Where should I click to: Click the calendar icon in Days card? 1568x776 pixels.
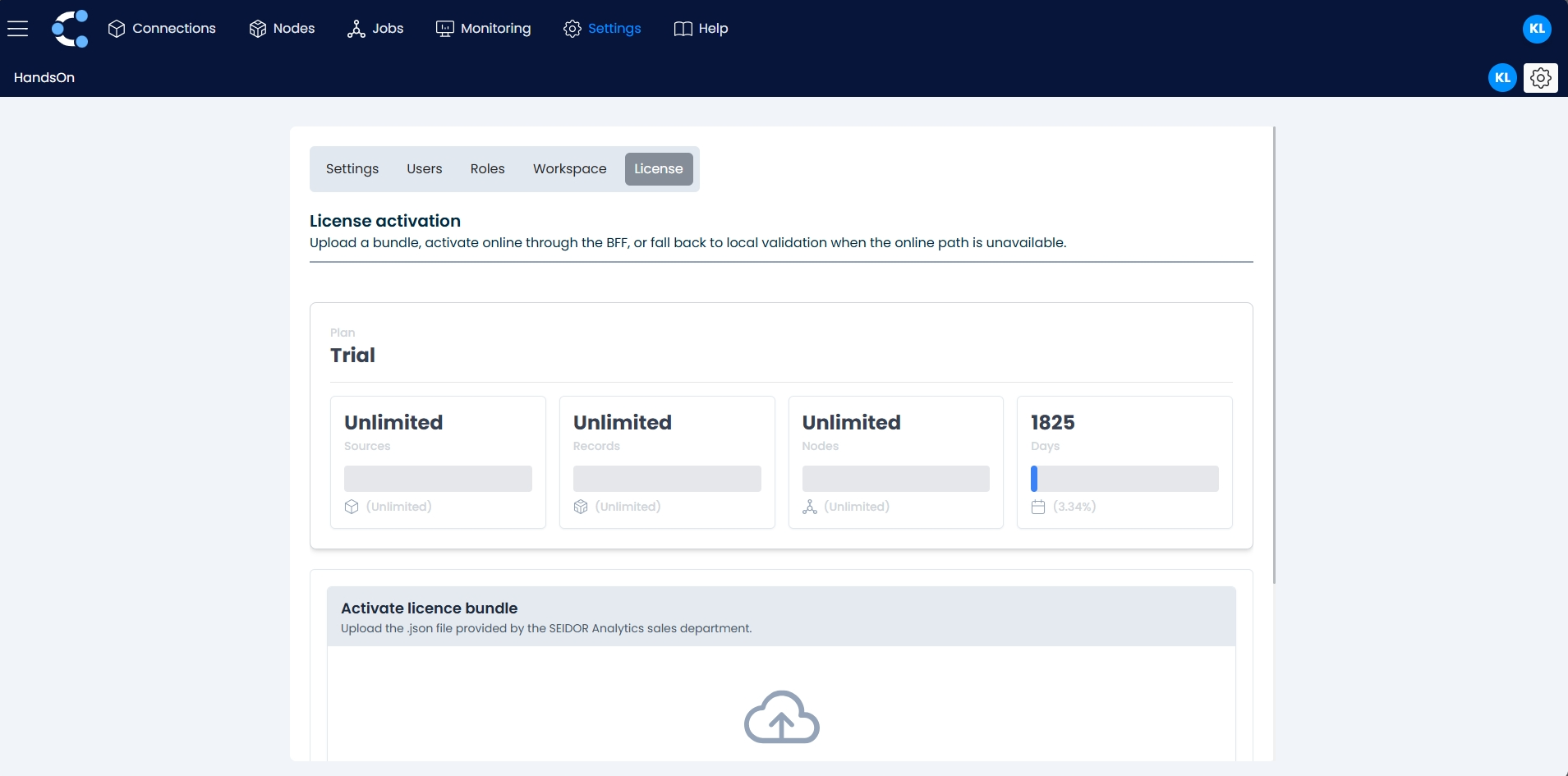point(1038,507)
